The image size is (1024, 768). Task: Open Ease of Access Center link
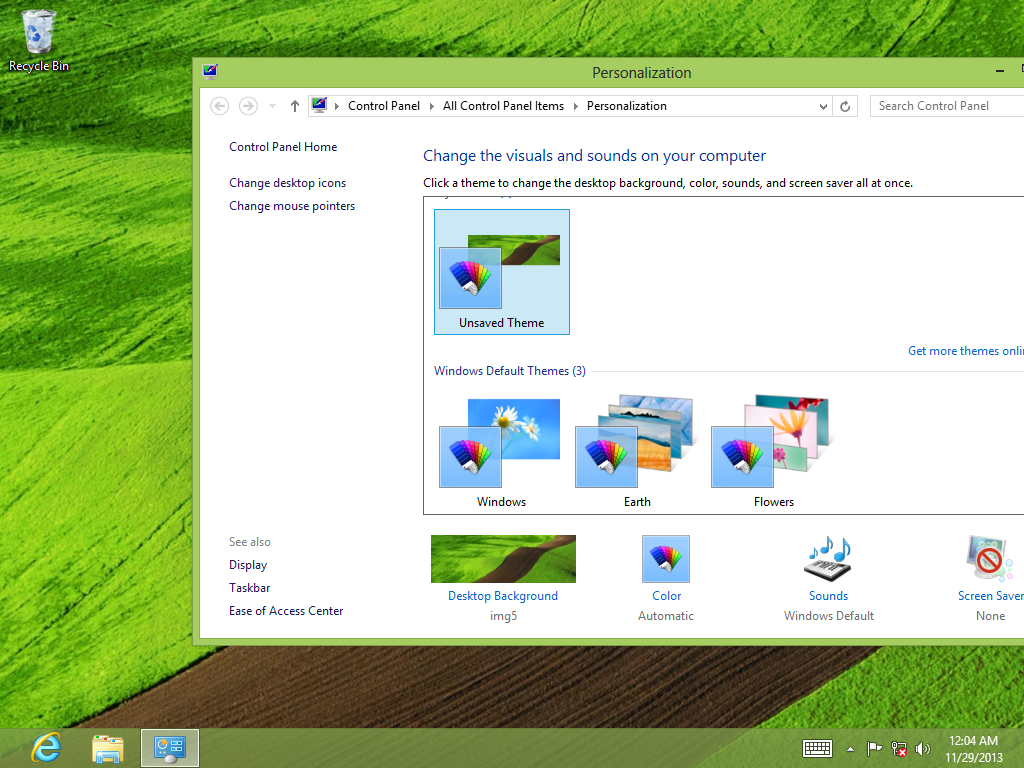click(286, 611)
